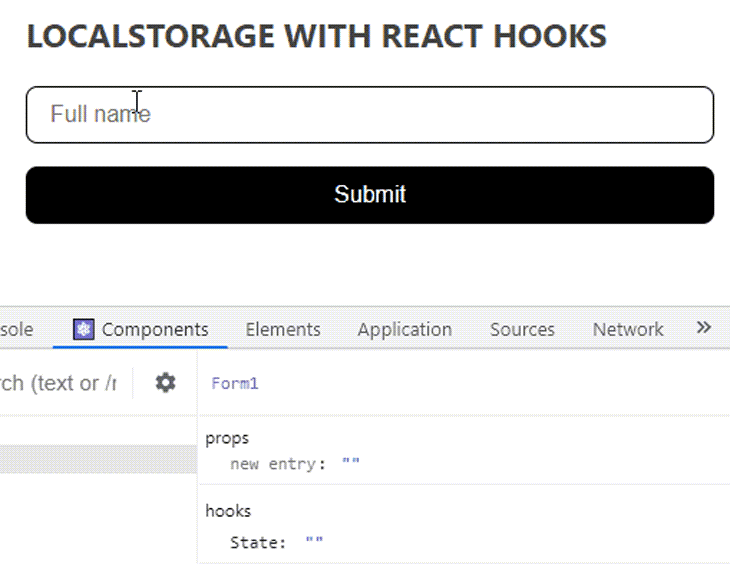The width and height of the screenshot is (730, 564).
Task: Go to the Network tab
Action: 628,329
